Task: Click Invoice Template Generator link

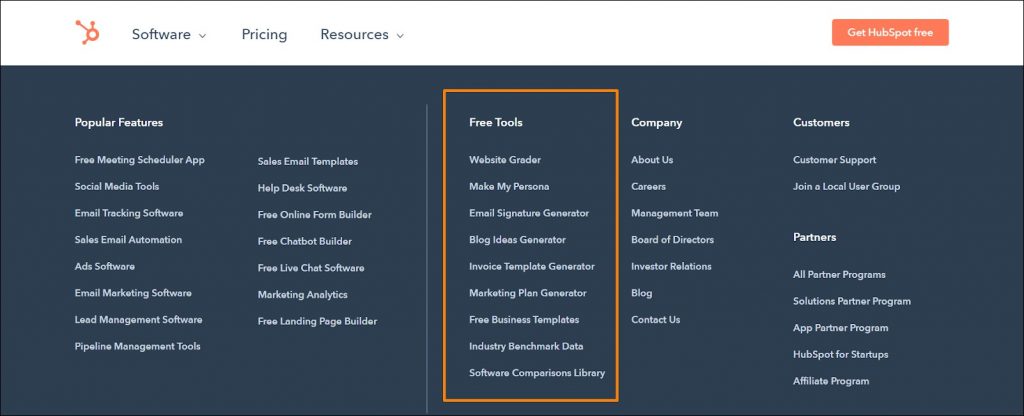Action: coord(531,267)
